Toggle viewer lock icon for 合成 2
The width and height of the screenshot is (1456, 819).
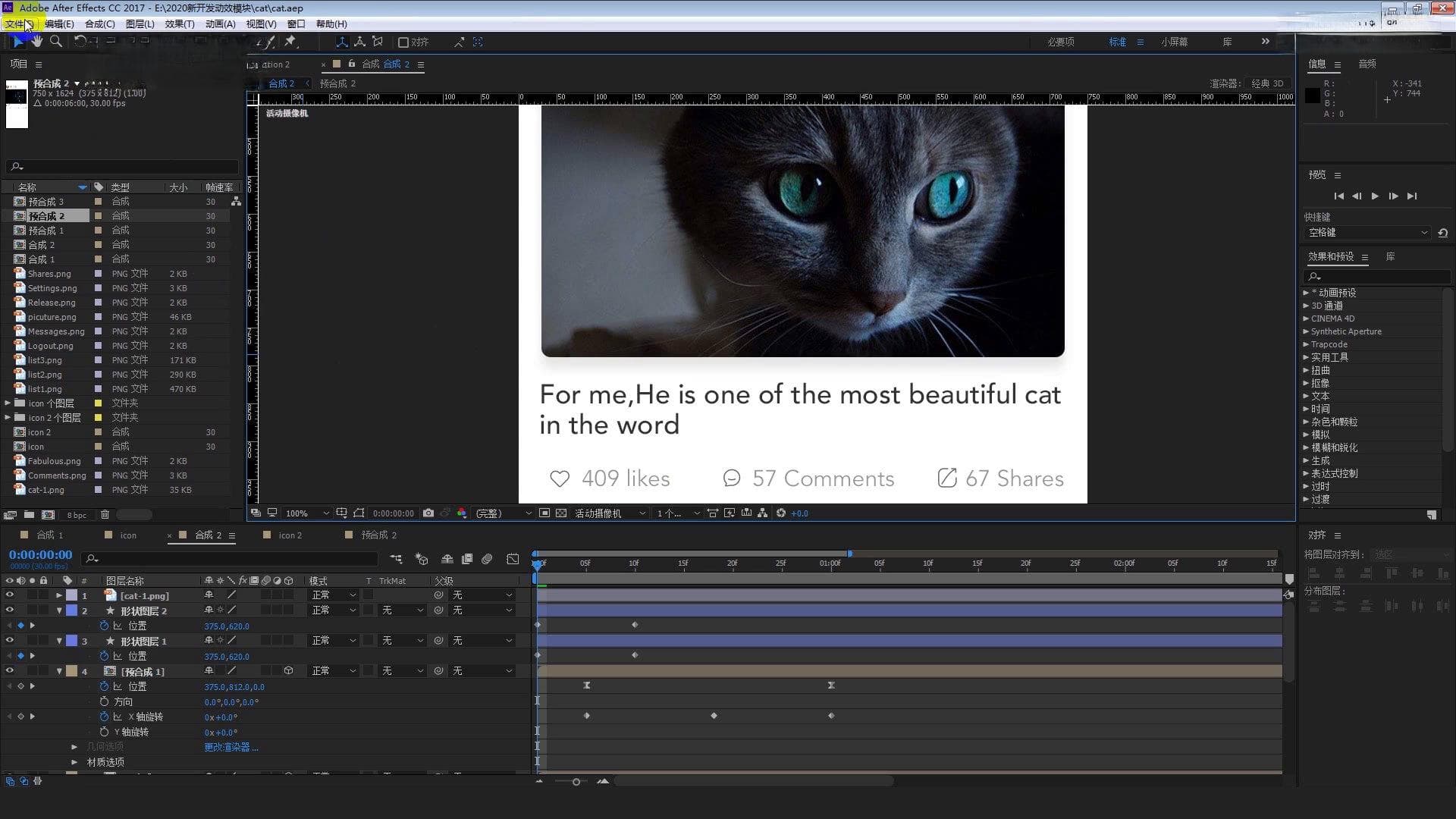click(351, 64)
